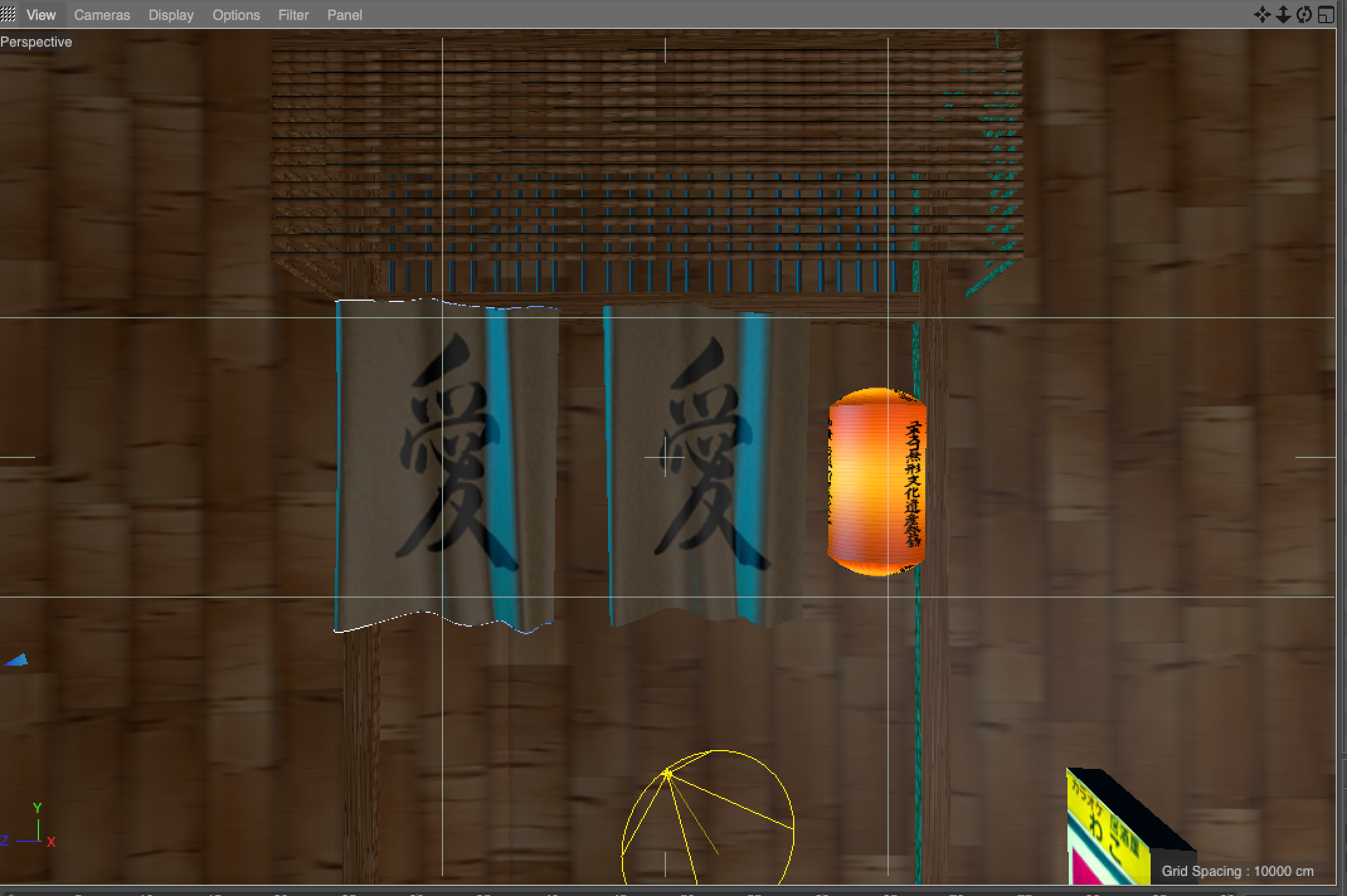This screenshot has height=896, width=1347.
Task: Select the dolly/zoom arrows icon at top right
Action: (1284, 14)
